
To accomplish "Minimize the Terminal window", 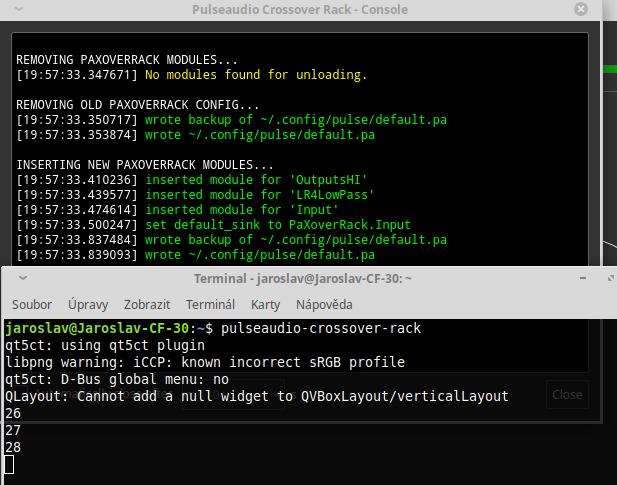I will click(x=583, y=278).
